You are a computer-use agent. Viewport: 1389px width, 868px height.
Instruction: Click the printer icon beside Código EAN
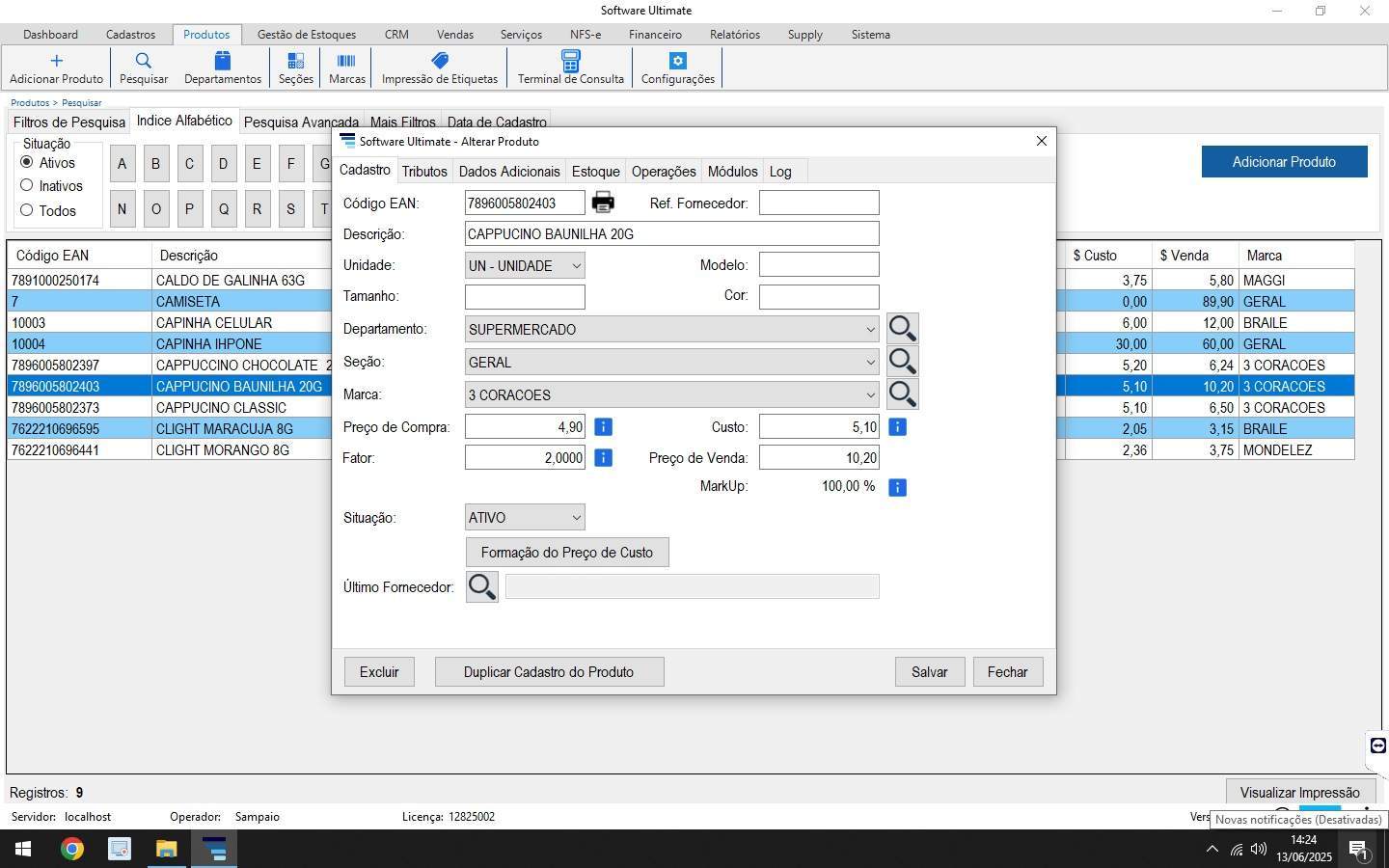tap(603, 203)
